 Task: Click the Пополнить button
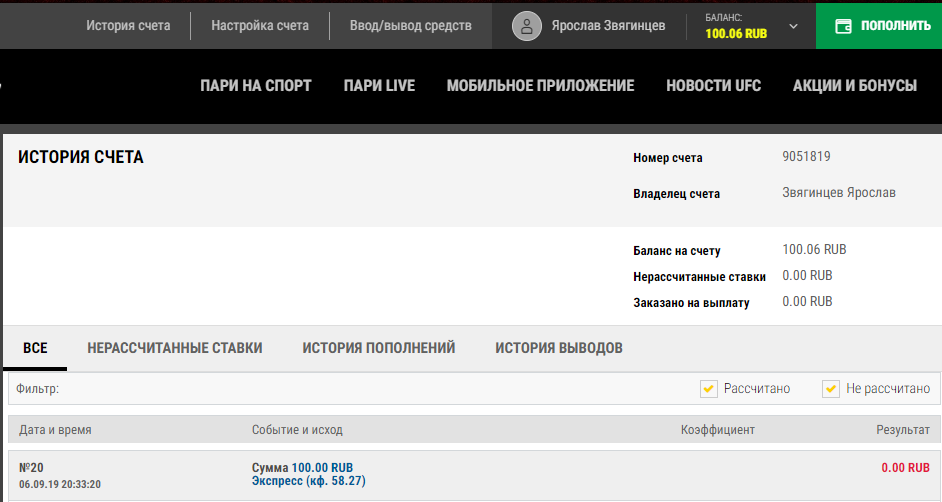pos(879,26)
